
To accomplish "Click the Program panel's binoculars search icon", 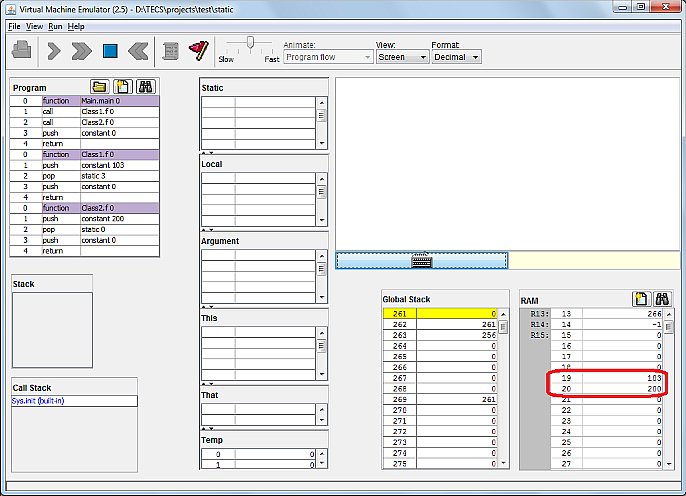I will click(x=145, y=87).
